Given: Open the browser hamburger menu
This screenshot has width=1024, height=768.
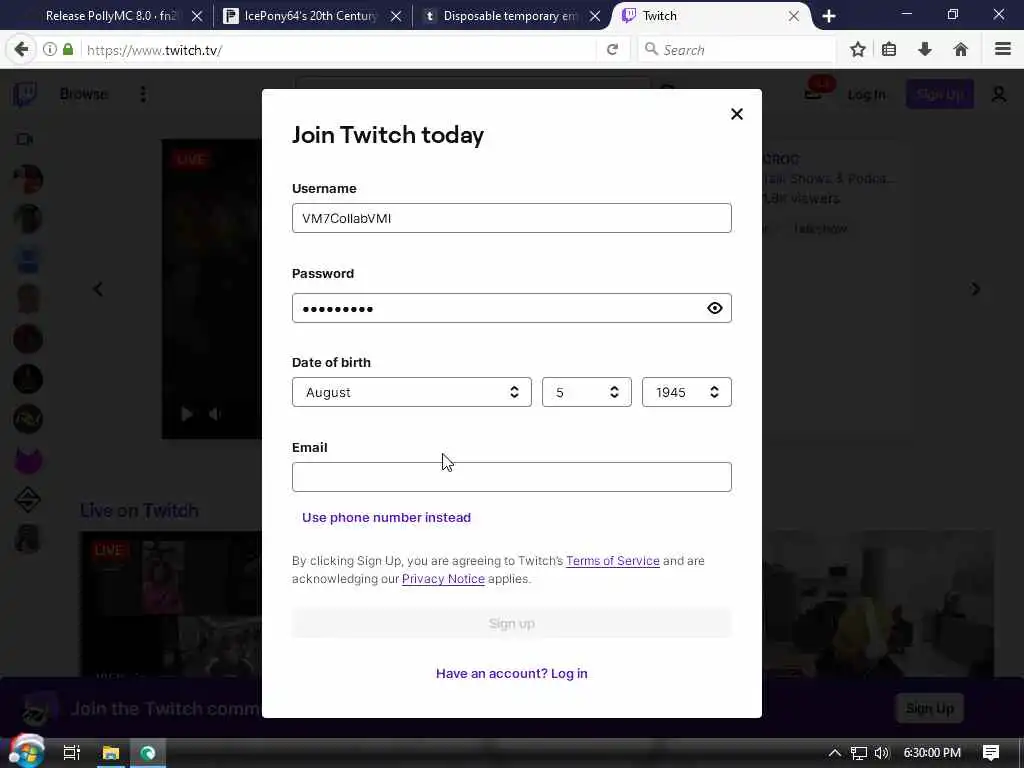Looking at the screenshot, I should [1003, 50].
